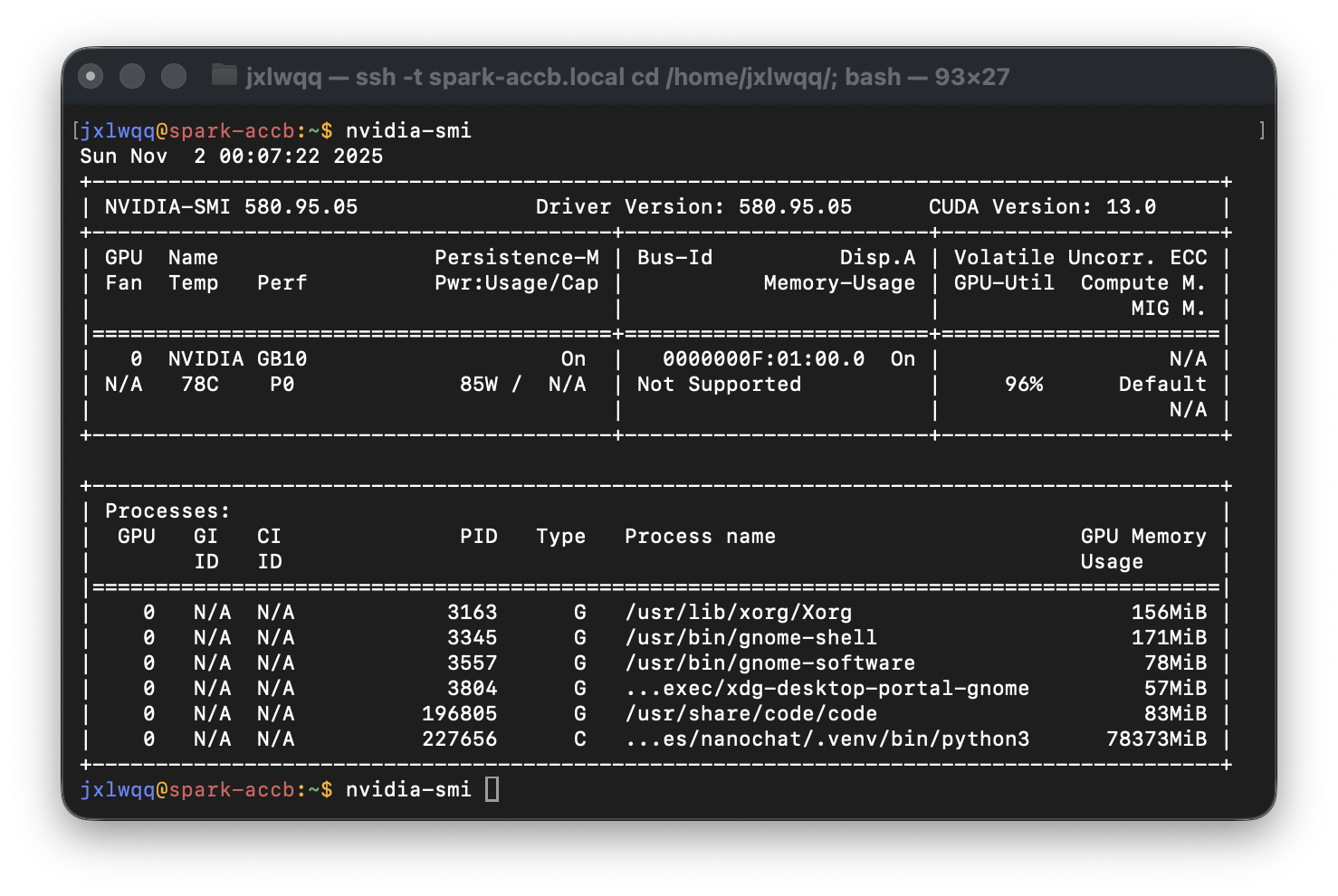Click the 96% GPU-Util value

(x=1024, y=384)
